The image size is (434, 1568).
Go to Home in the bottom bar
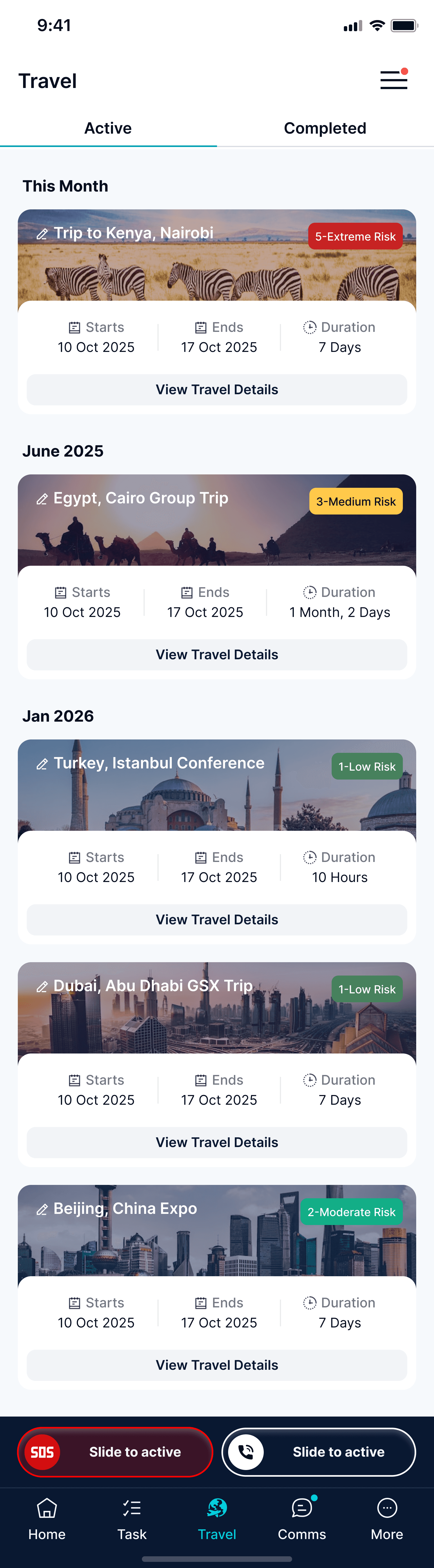click(x=47, y=1518)
